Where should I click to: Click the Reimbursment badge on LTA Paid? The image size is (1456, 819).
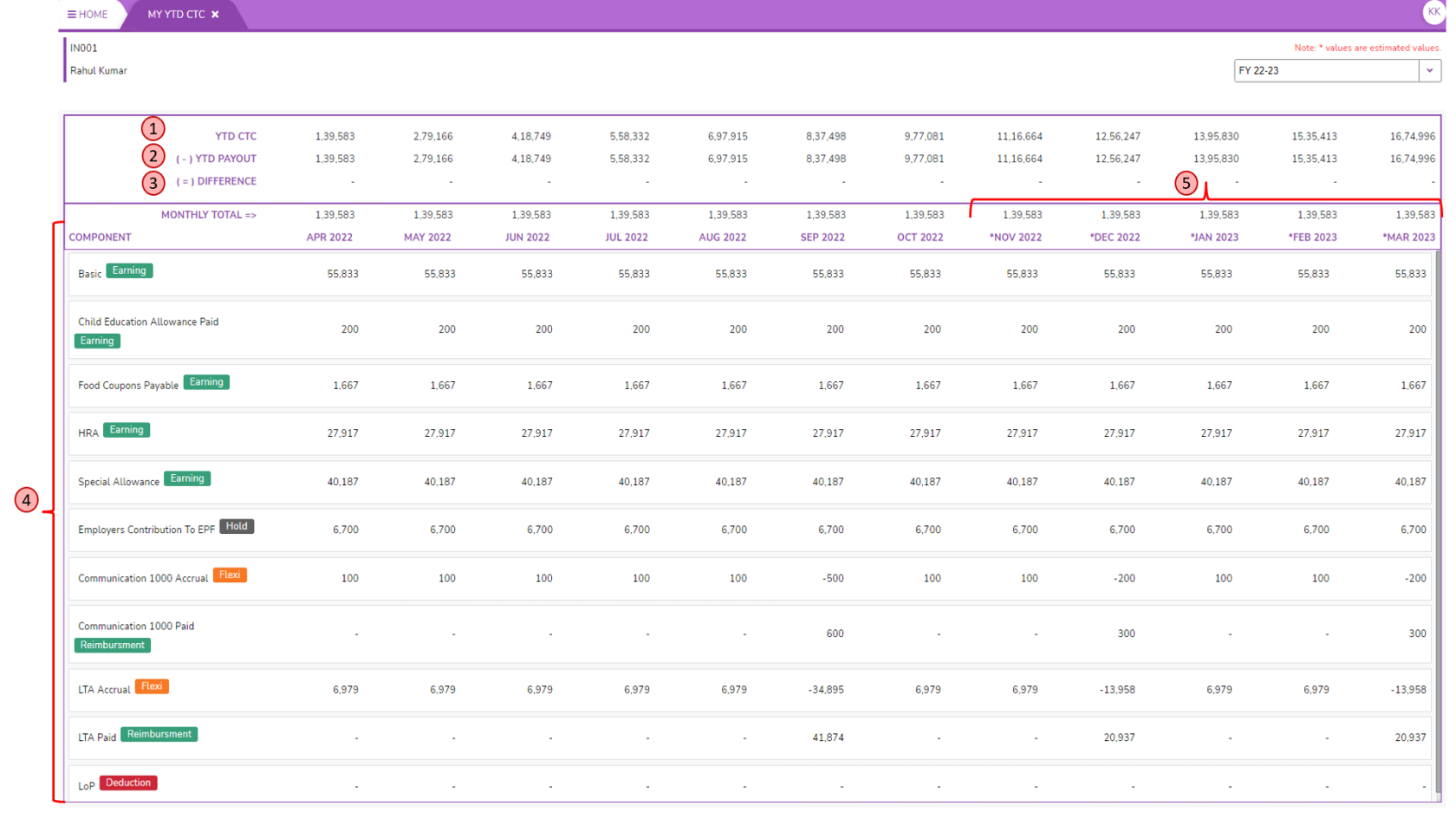click(x=159, y=735)
